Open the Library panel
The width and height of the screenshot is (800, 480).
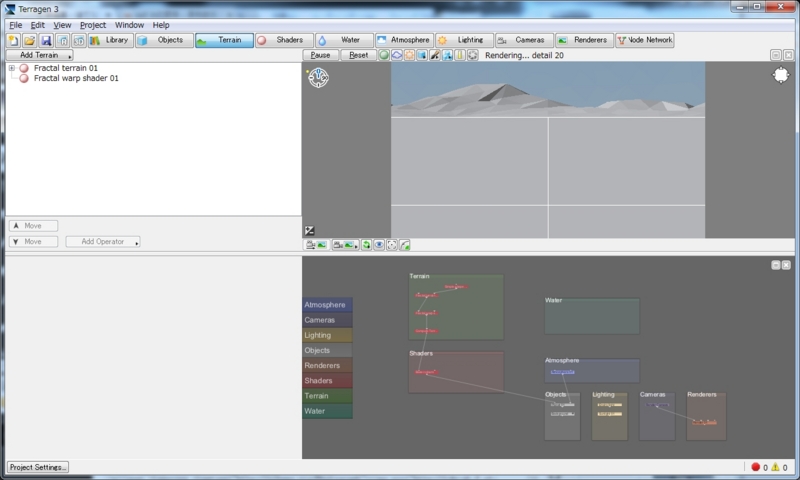coord(111,40)
